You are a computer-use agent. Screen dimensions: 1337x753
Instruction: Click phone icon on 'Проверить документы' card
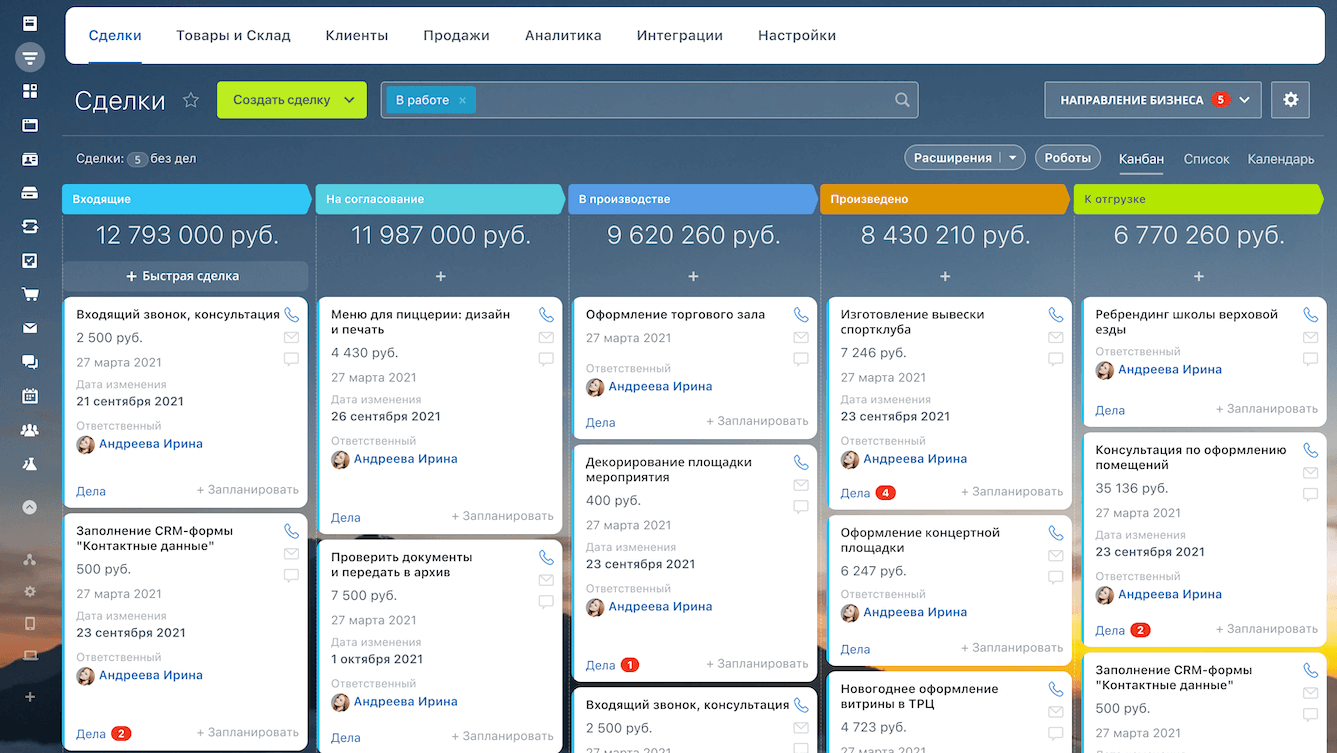(546, 557)
